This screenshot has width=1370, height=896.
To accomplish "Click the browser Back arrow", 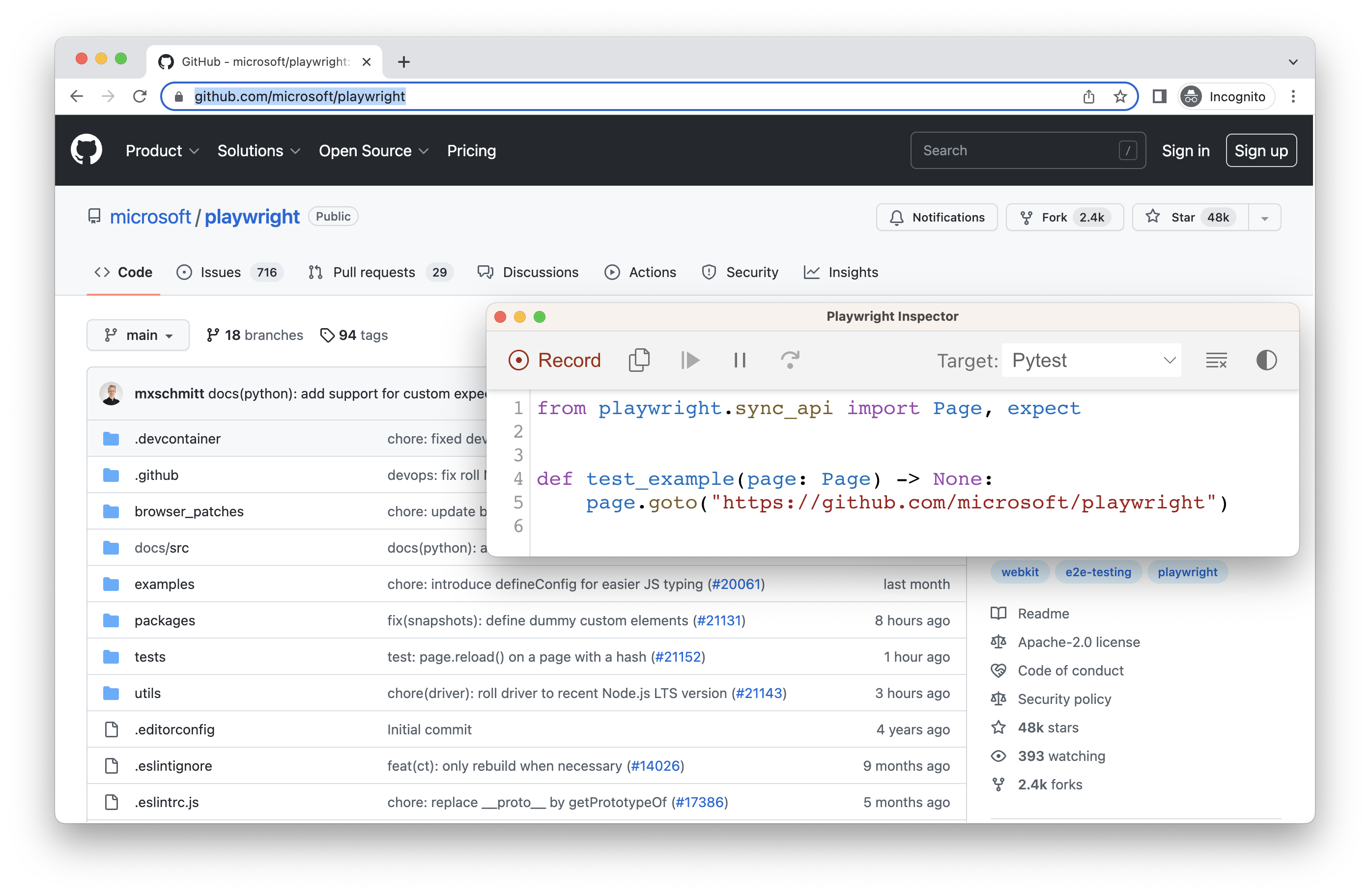I will [77, 95].
